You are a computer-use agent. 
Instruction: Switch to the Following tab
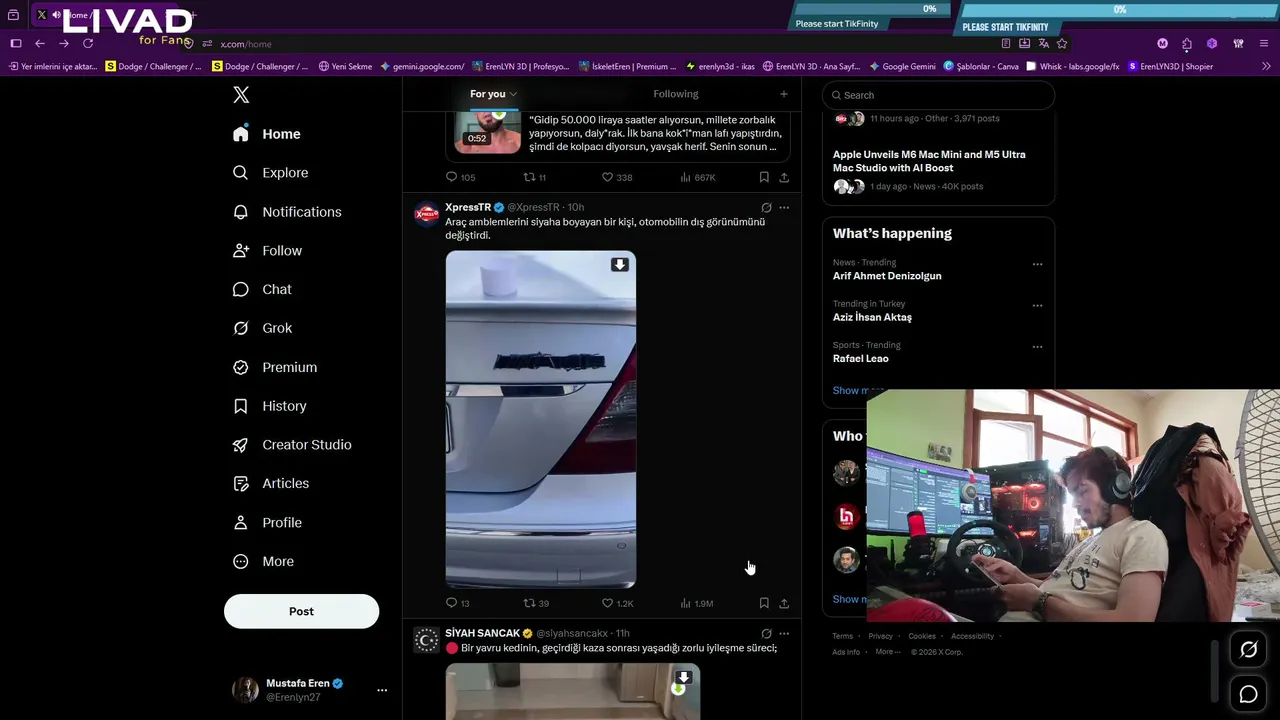[x=676, y=94]
